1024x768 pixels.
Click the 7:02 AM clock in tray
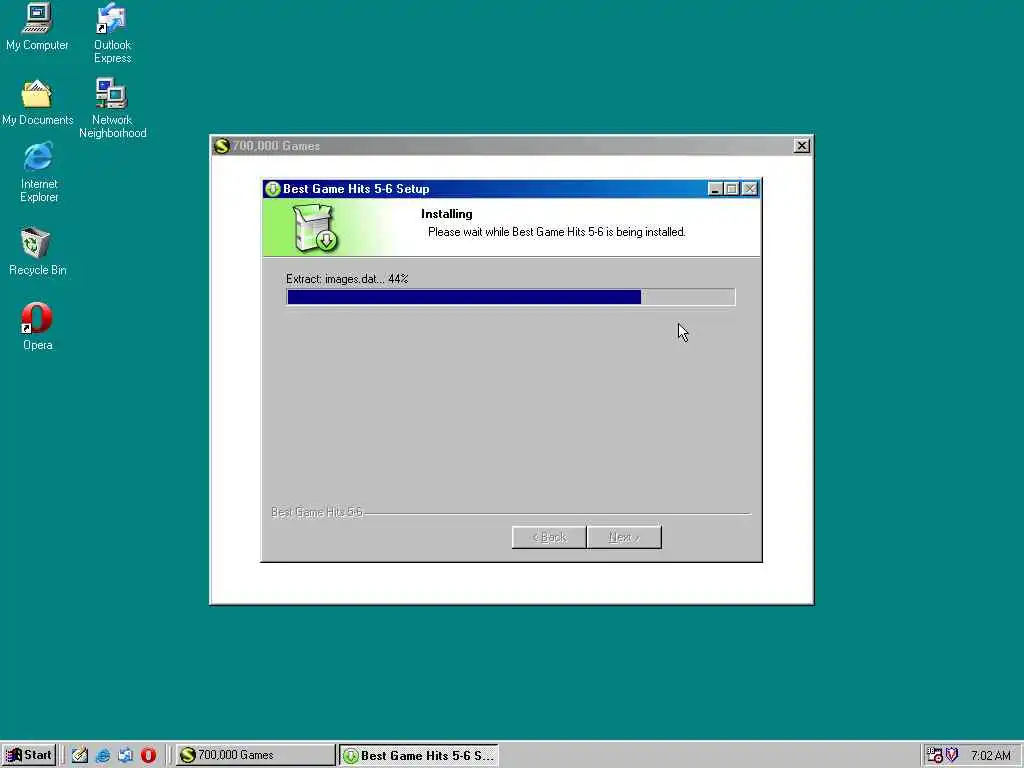[991, 756]
